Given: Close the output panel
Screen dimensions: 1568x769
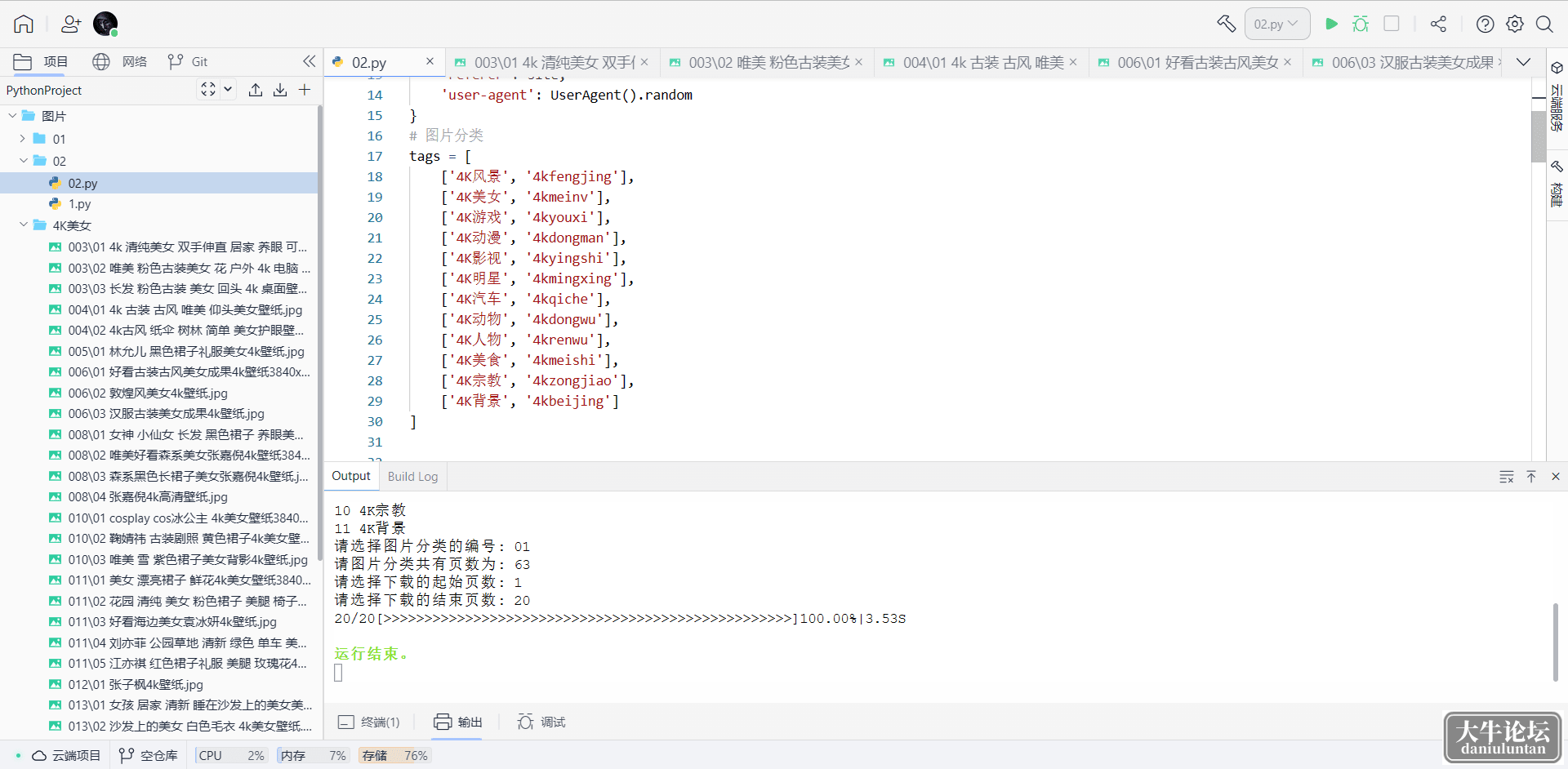Looking at the screenshot, I should [x=1556, y=477].
